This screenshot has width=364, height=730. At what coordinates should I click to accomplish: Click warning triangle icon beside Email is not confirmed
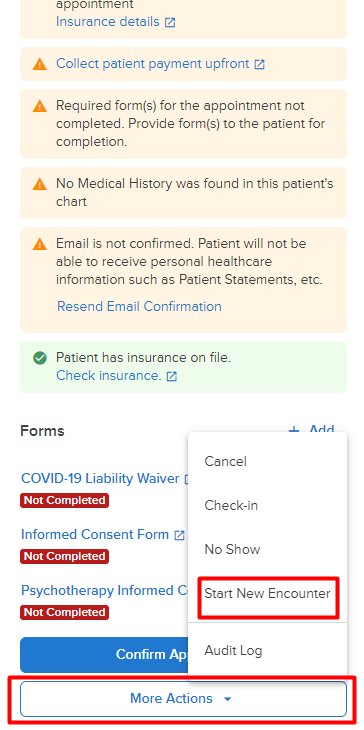(x=40, y=243)
